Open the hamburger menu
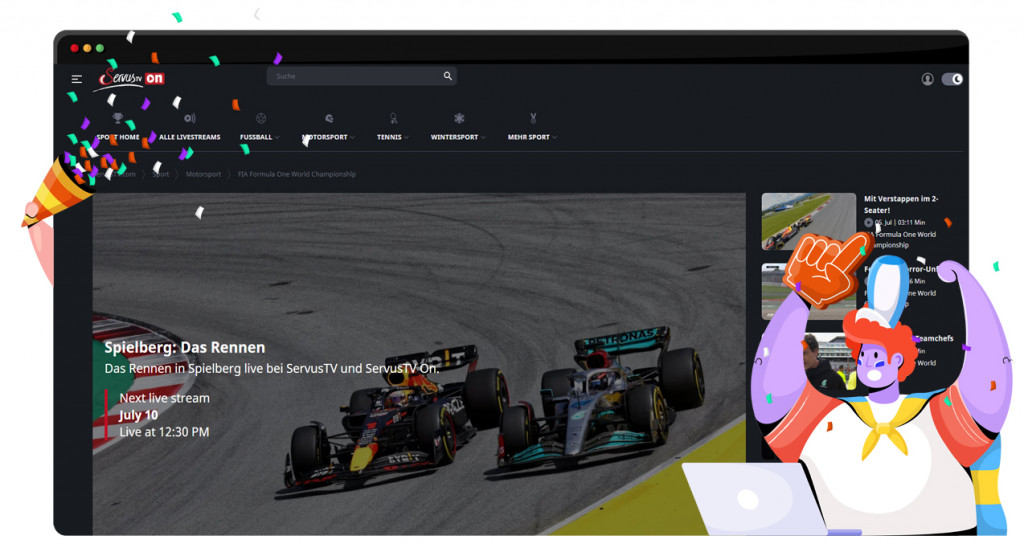The width and height of the screenshot is (1024, 548). click(x=76, y=79)
